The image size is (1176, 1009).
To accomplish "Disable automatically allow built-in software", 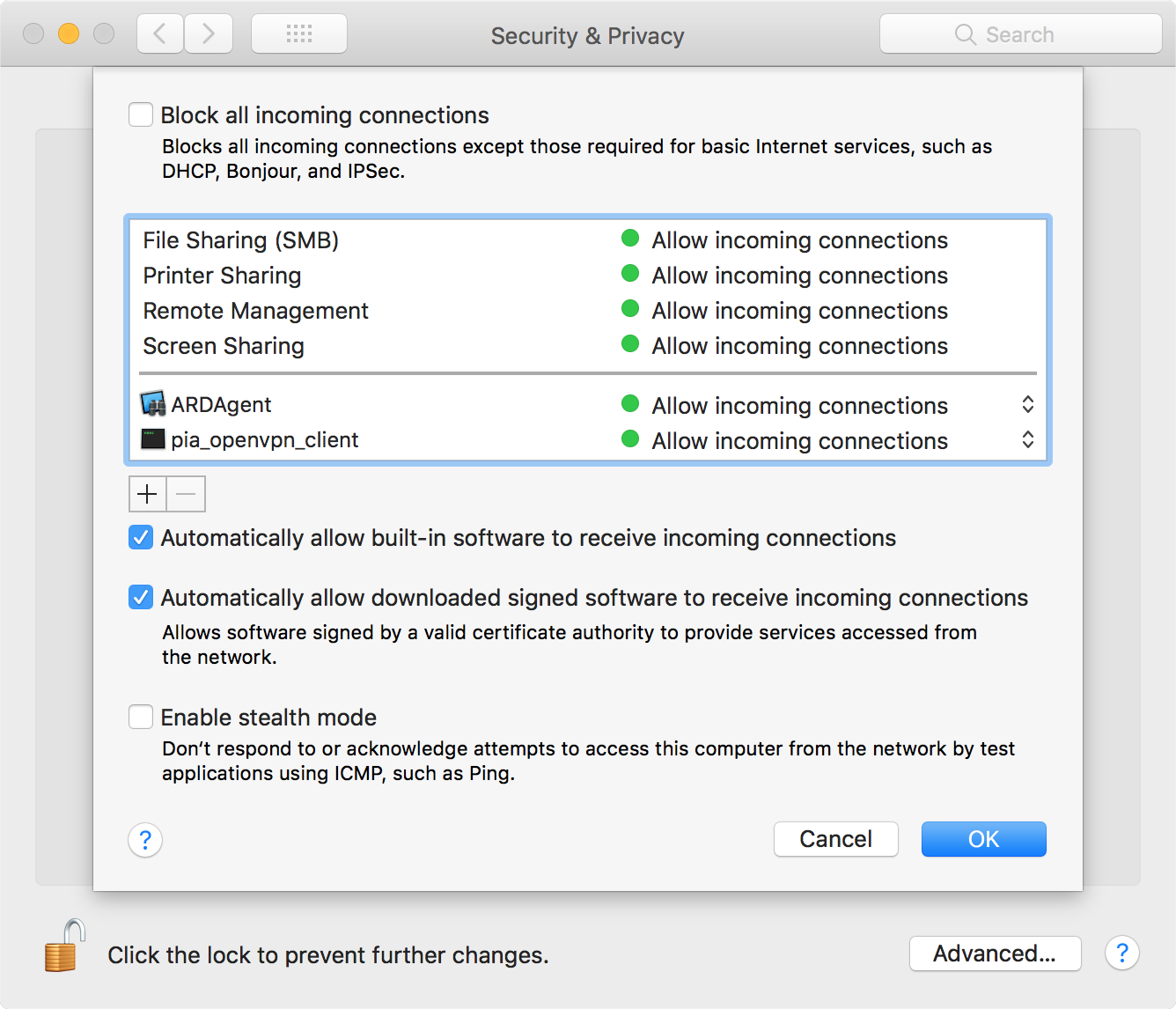I will pos(140,537).
